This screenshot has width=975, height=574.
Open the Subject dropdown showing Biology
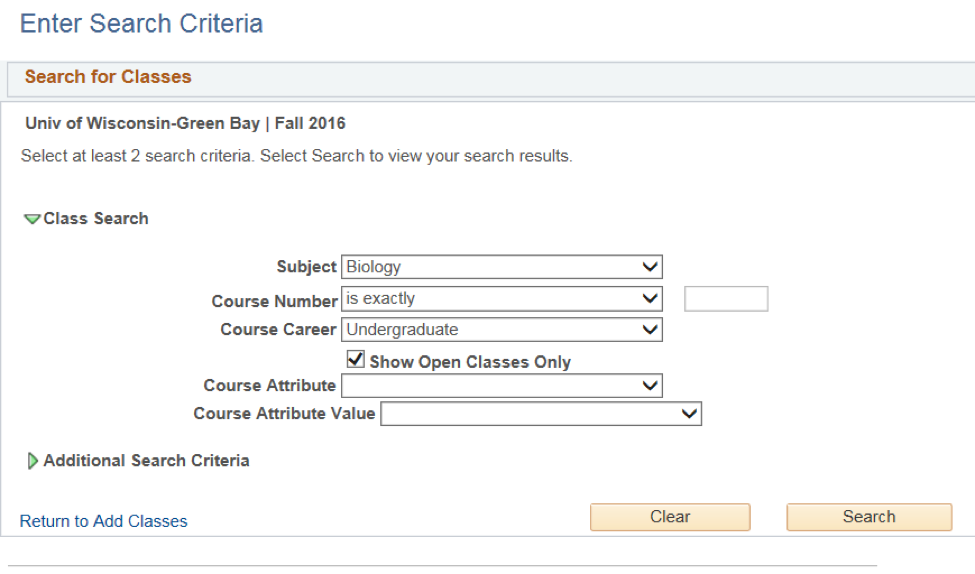coord(502,267)
